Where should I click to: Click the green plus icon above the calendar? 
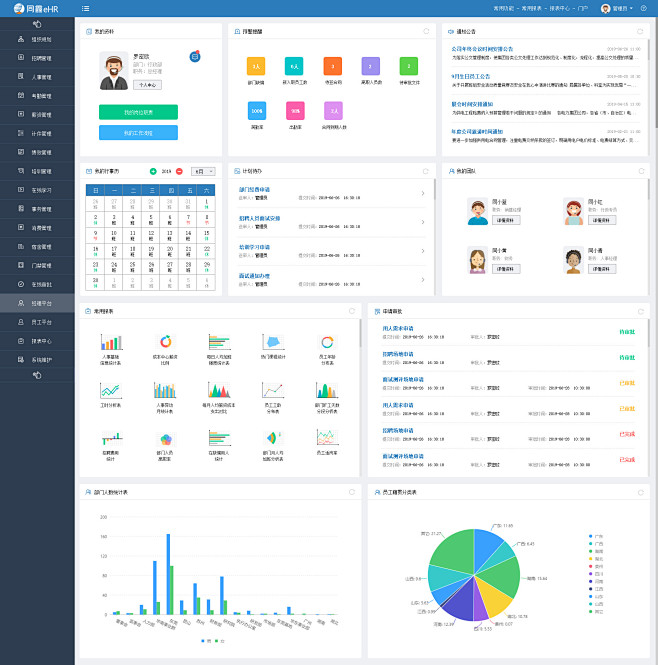(153, 171)
